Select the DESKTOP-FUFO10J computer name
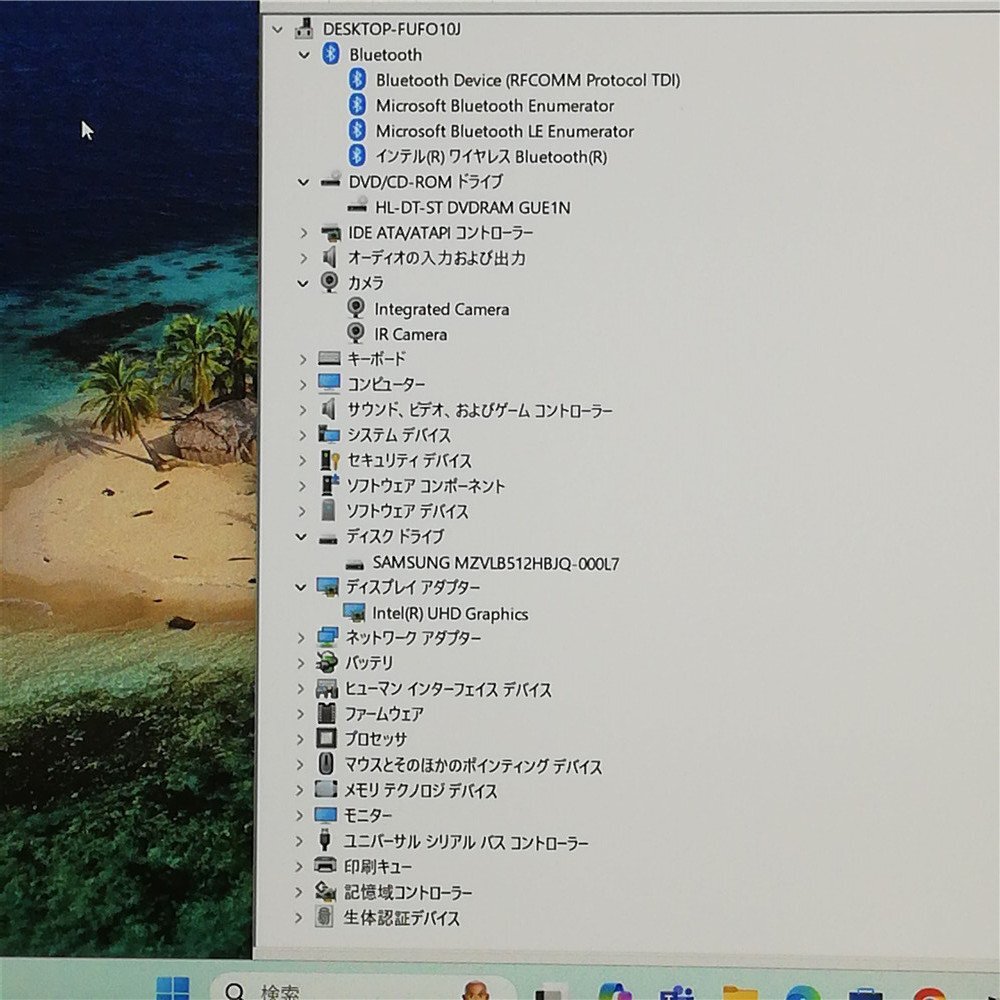Screen dimensions: 1000x1000 point(392,29)
